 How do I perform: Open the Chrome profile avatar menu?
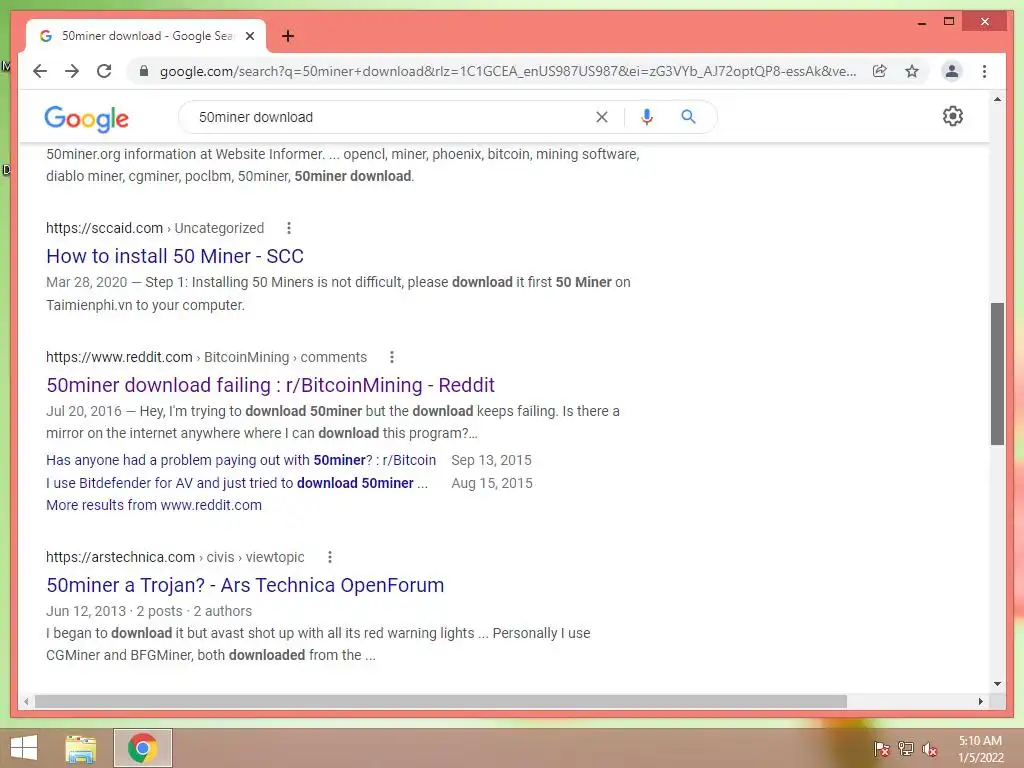(952, 71)
